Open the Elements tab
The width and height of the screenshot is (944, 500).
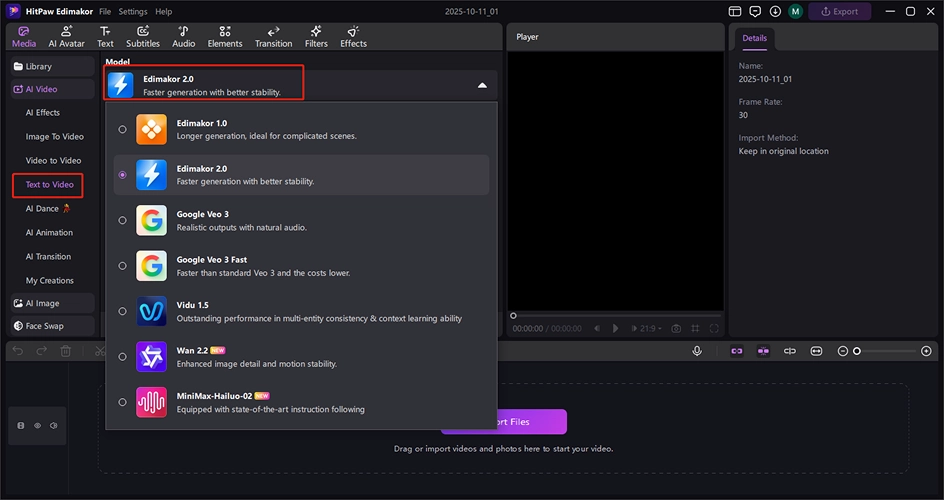[225, 37]
